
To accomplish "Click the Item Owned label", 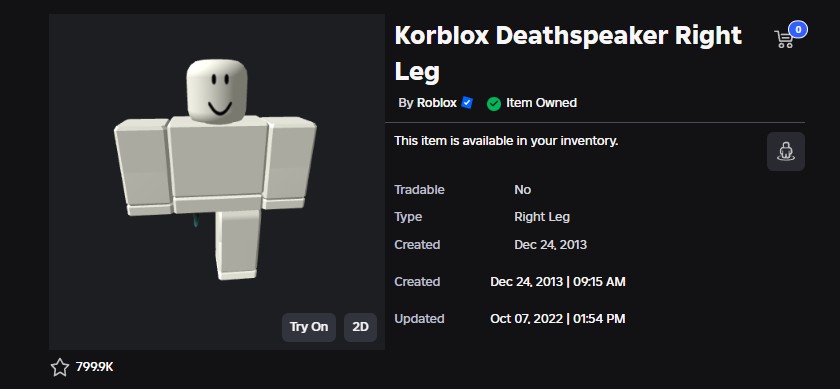I will [542, 103].
